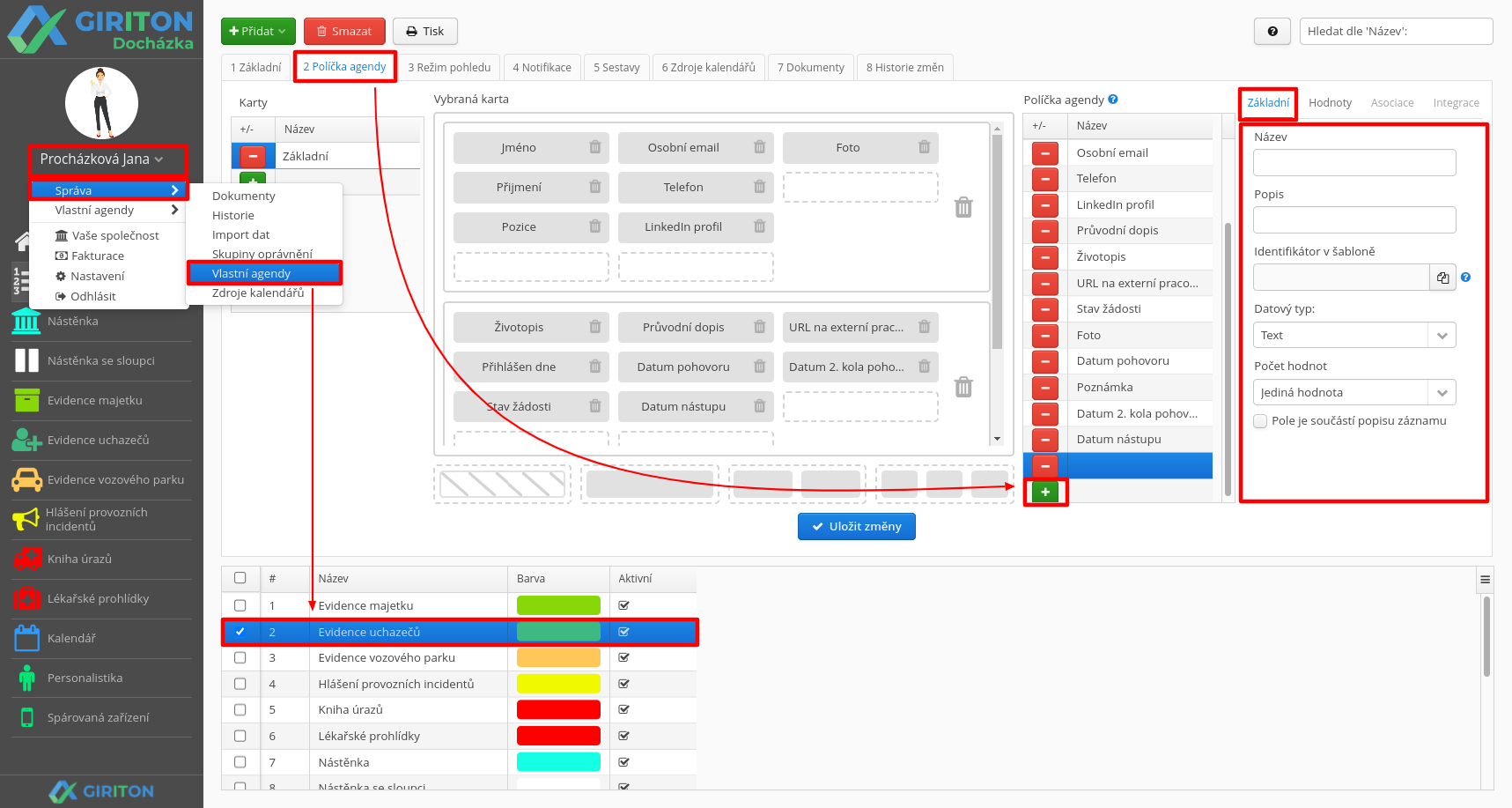
Task: Open Políčka agendy help icon
Action: [1113, 100]
